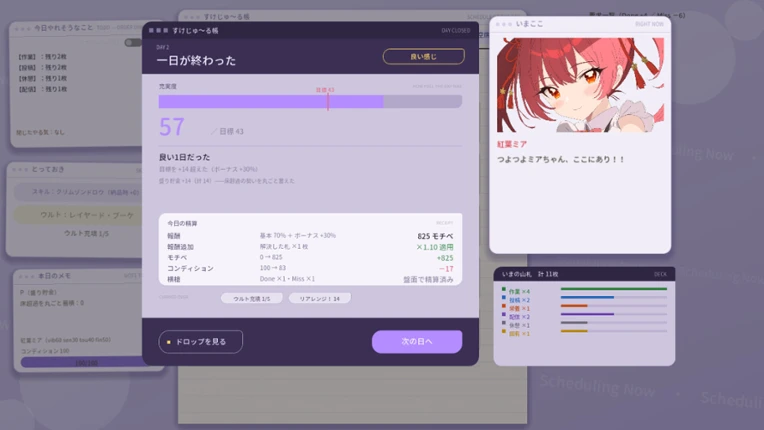
Task: Click the 紅葉ミア character portrait
Action: pos(580,85)
